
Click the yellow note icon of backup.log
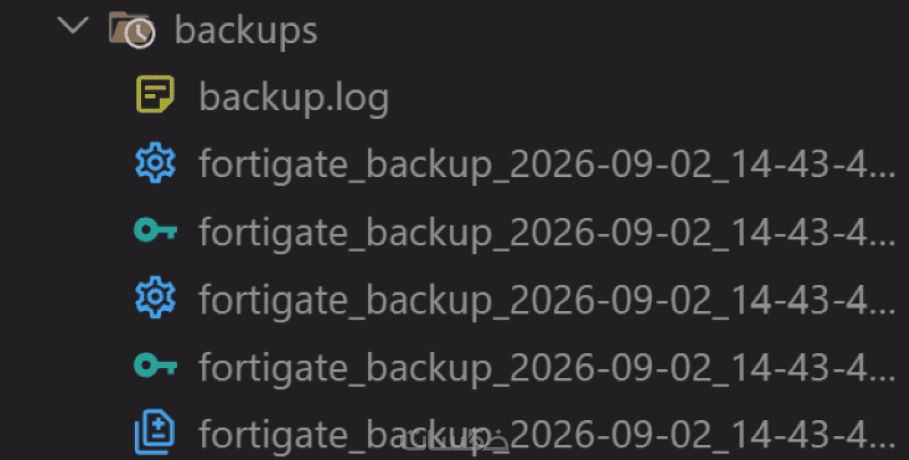coord(155,94)
